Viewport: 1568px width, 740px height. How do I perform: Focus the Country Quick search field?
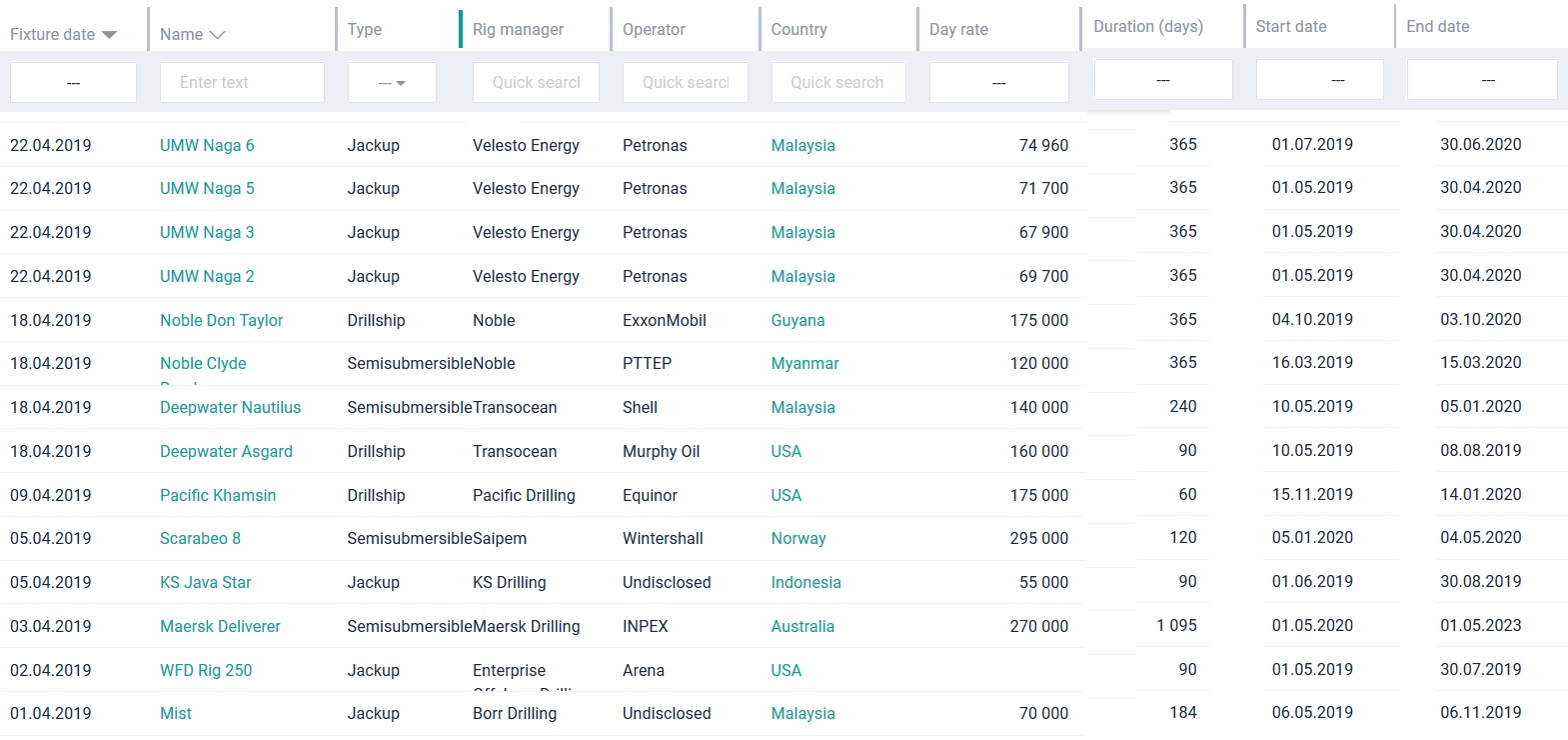pos(837,83)
